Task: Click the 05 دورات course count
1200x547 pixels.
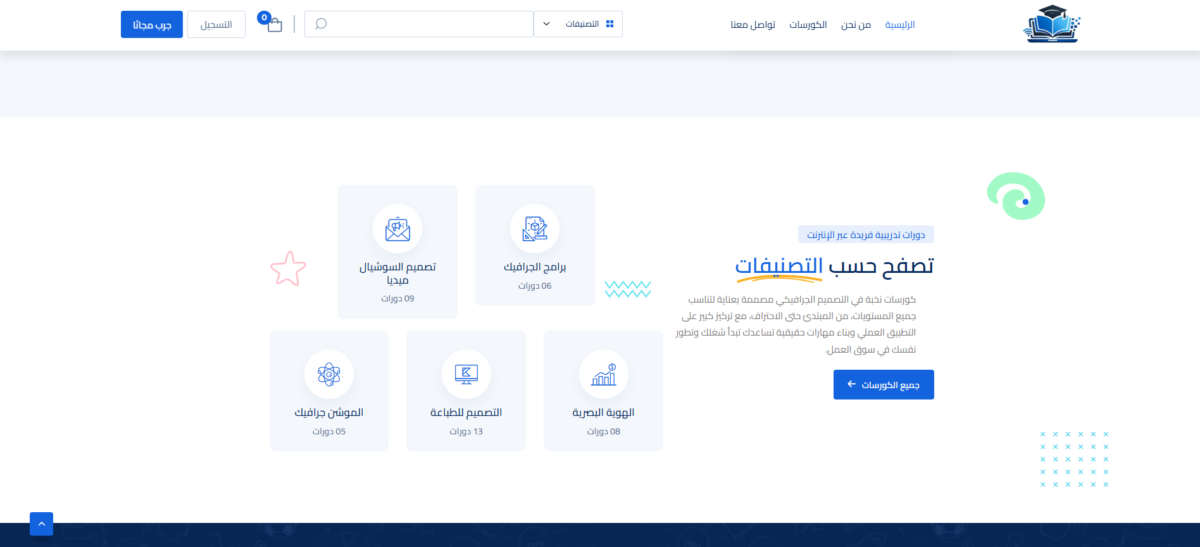Action: click(x=329, y=432)
